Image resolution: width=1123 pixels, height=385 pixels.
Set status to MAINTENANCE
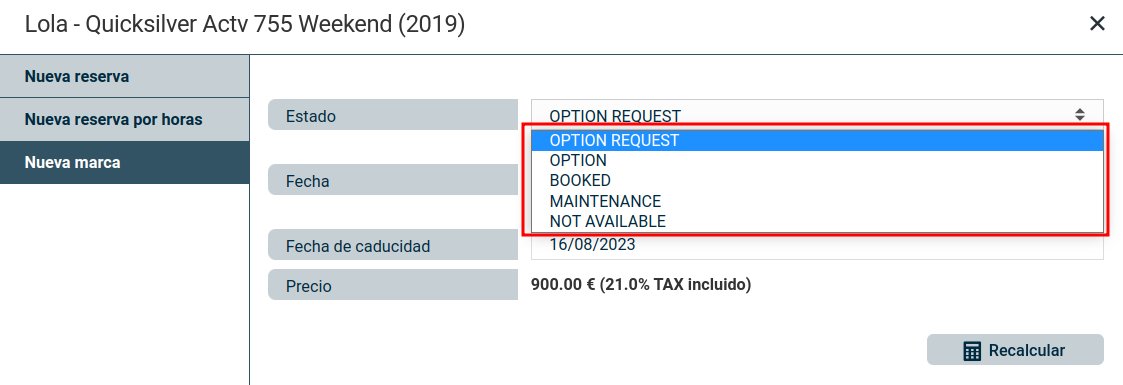[817, 201]
